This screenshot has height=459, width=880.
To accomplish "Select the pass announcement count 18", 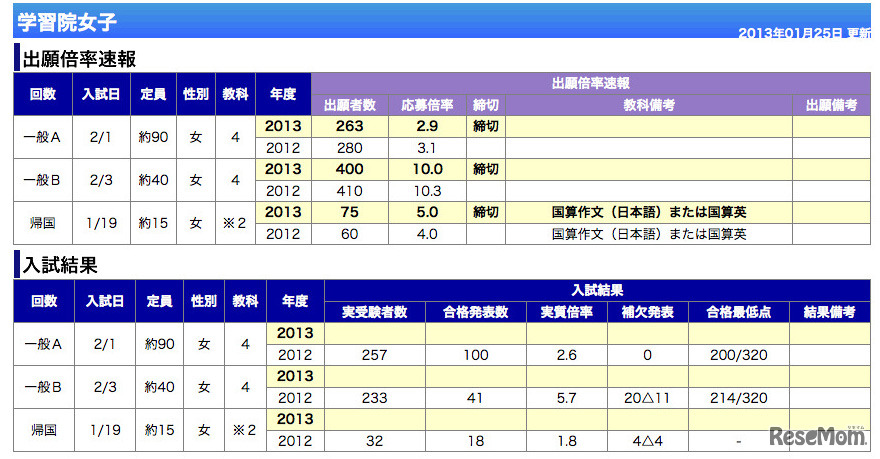I will pos(475,441).
